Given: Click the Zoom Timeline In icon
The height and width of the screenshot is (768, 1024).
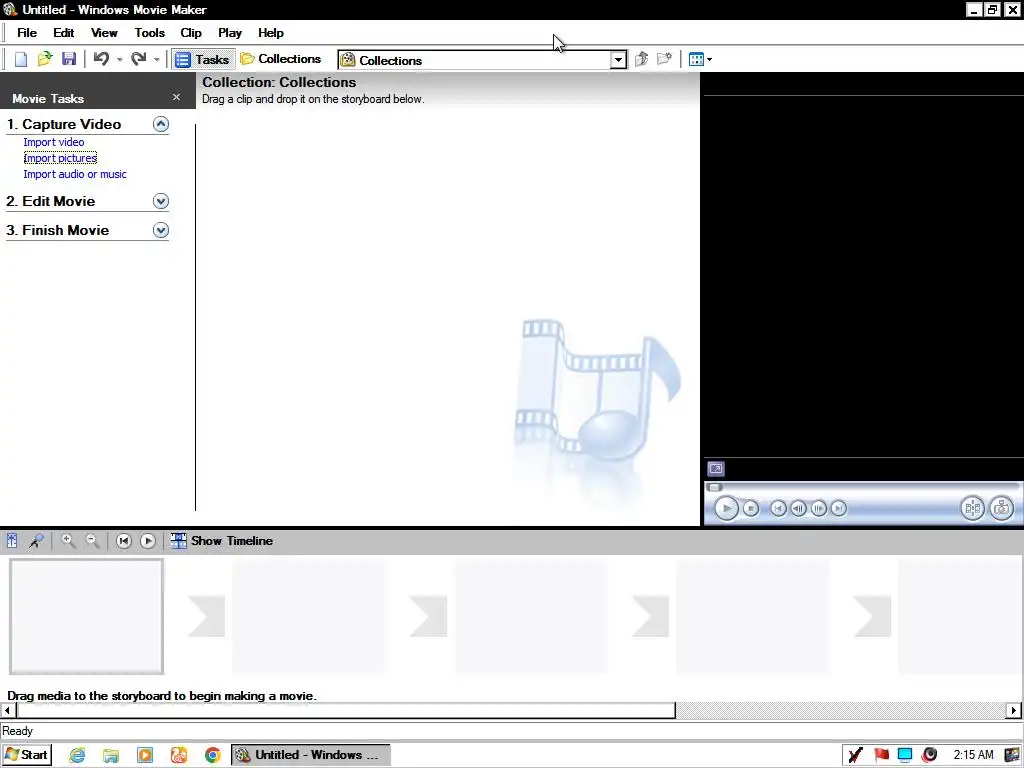Looking at the screenshot, I should pyautogui.click(x=67, y=541).
